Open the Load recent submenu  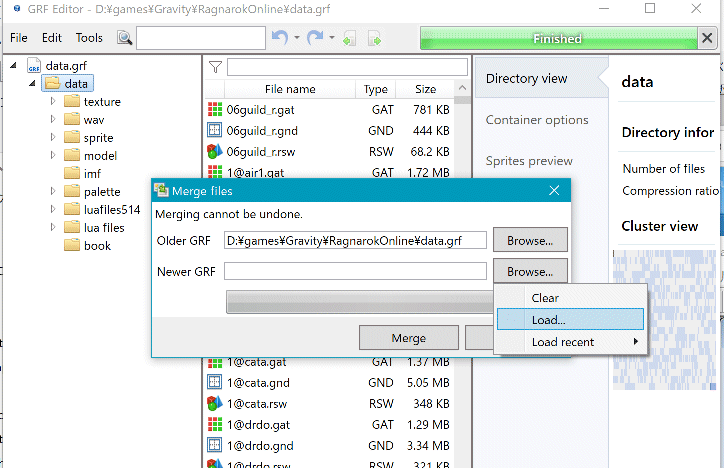pyautogui.click(x=570, y=342)
